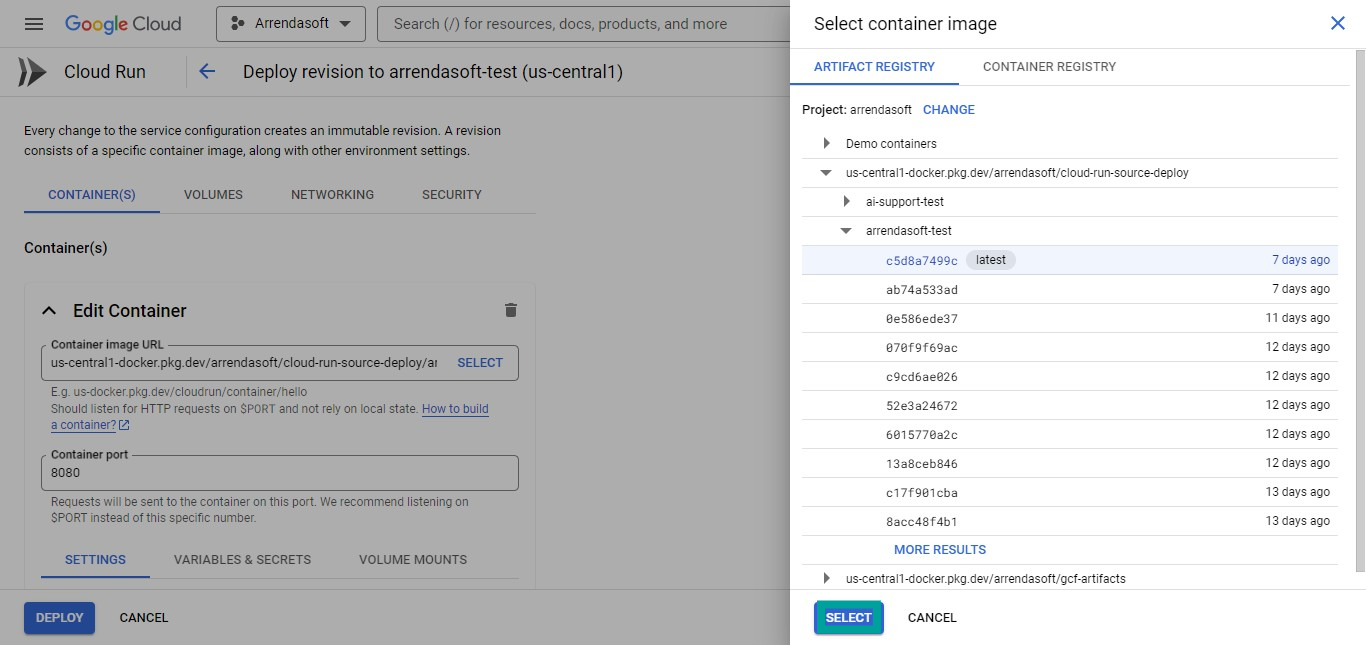Select image digest 8acc48f4b1

[1069, 521]
